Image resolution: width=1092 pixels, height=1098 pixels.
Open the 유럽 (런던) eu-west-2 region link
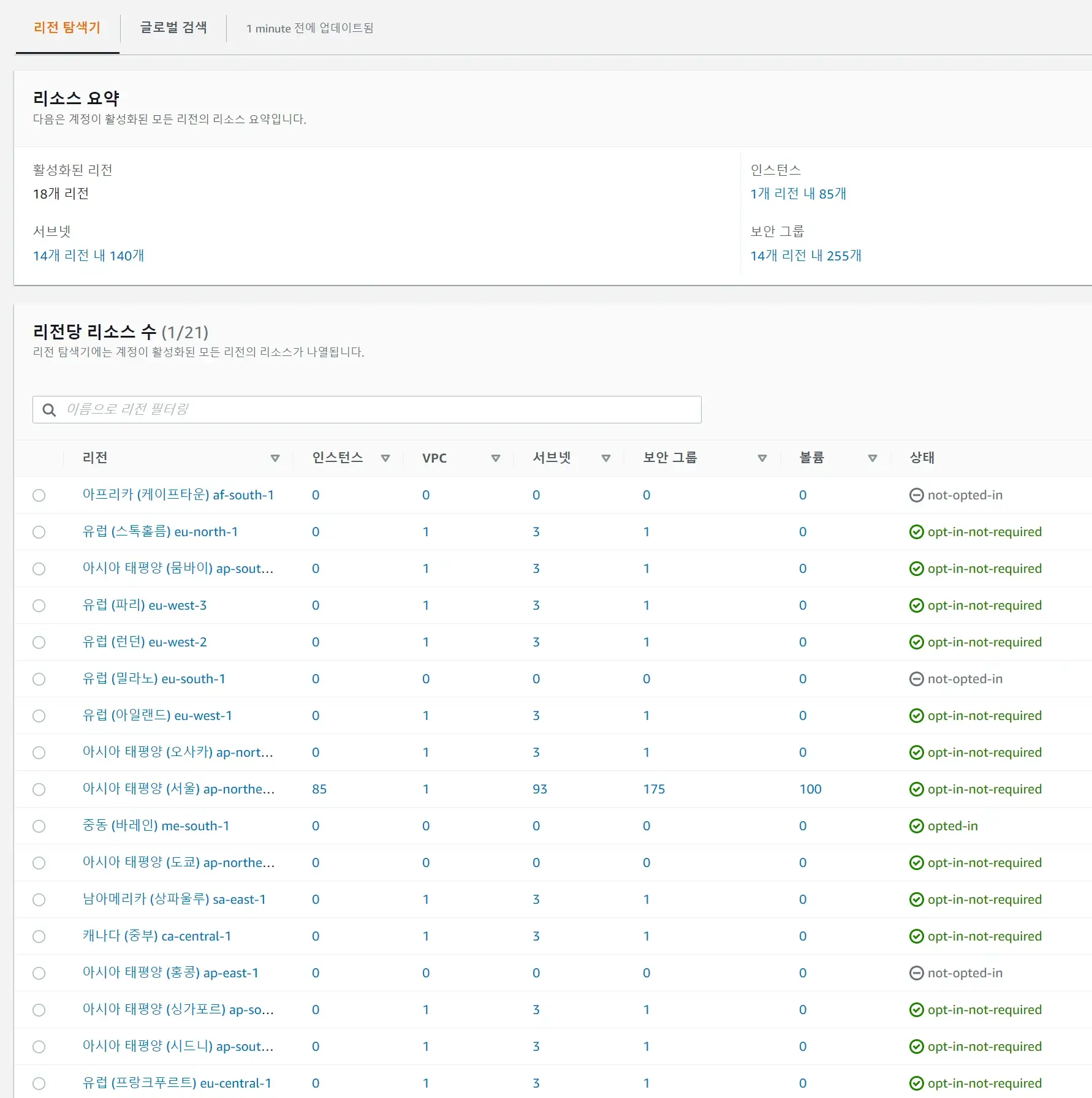[x=145, y=642]
